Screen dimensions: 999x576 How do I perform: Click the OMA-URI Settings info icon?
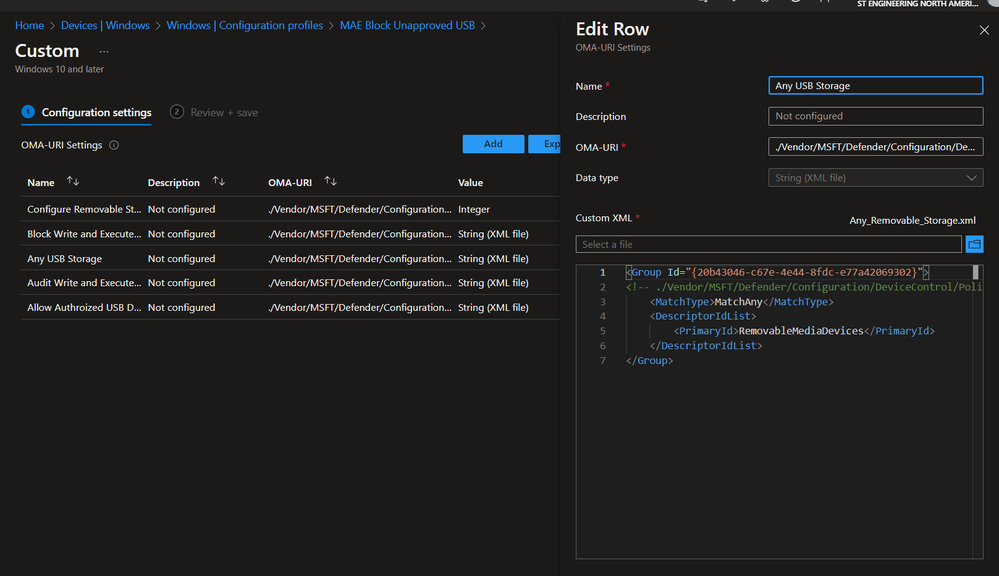pyautogui.click(x=114, y=145)
